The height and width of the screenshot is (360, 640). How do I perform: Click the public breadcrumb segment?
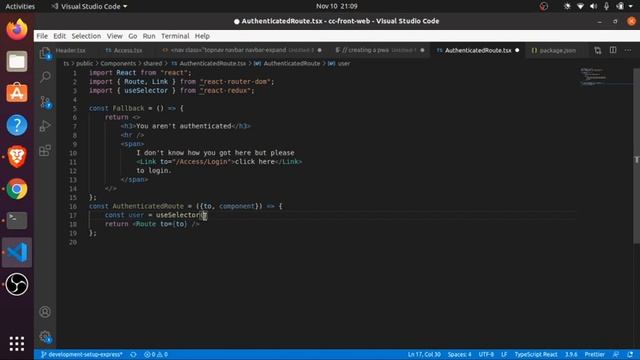[84, 63]
